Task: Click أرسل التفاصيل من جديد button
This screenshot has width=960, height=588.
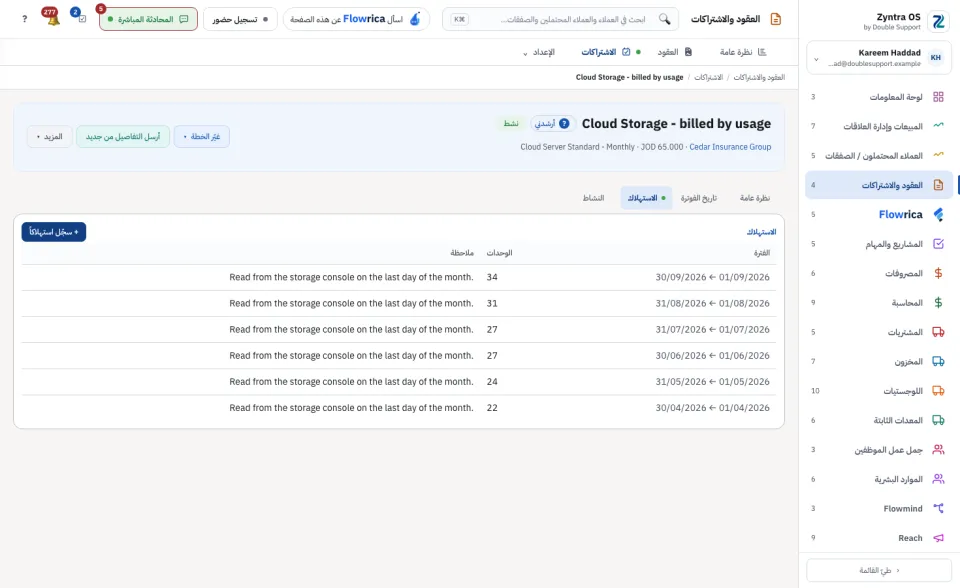Action: coord(122,137)
